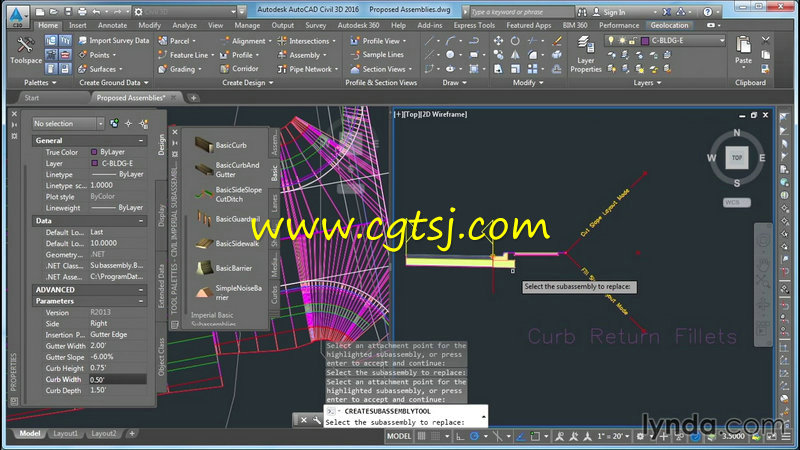Toggle layer on/off lightbulb in layer dropdown
Viewport: 800px width, 450px height.
611,40
